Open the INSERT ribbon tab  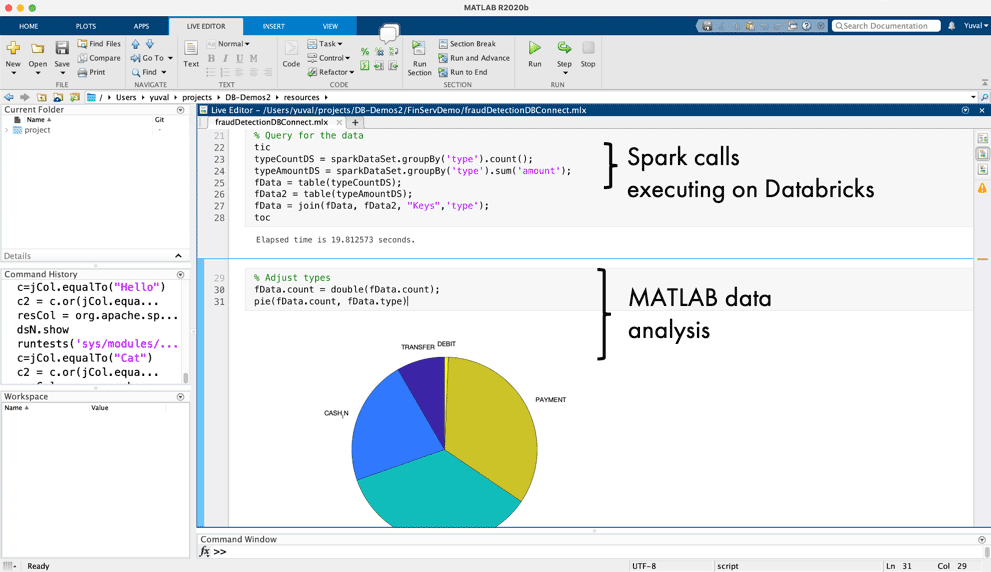273,26
